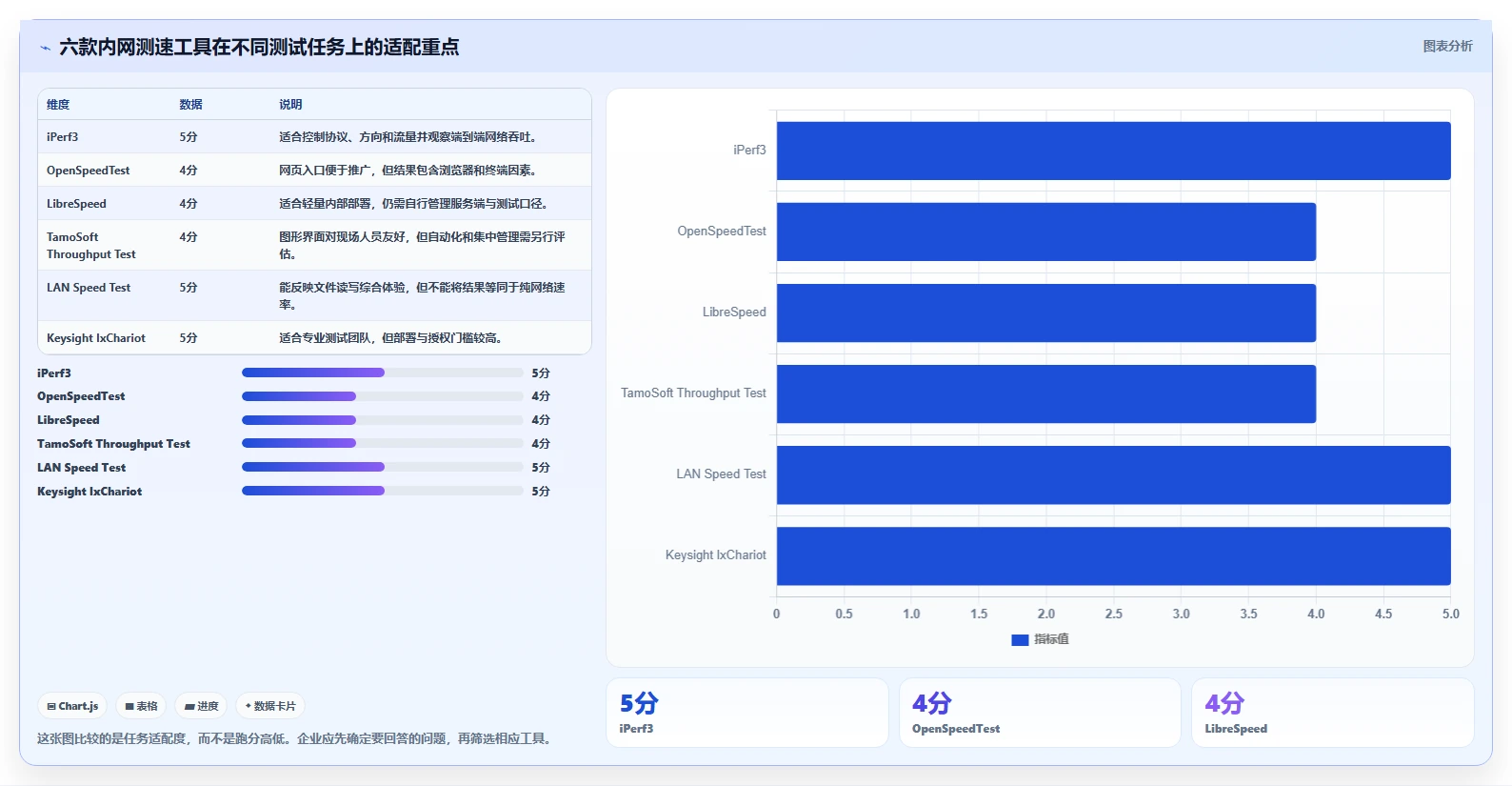Click the small icon before the page title
This screenshot has width=1512, height=786.
45,48
